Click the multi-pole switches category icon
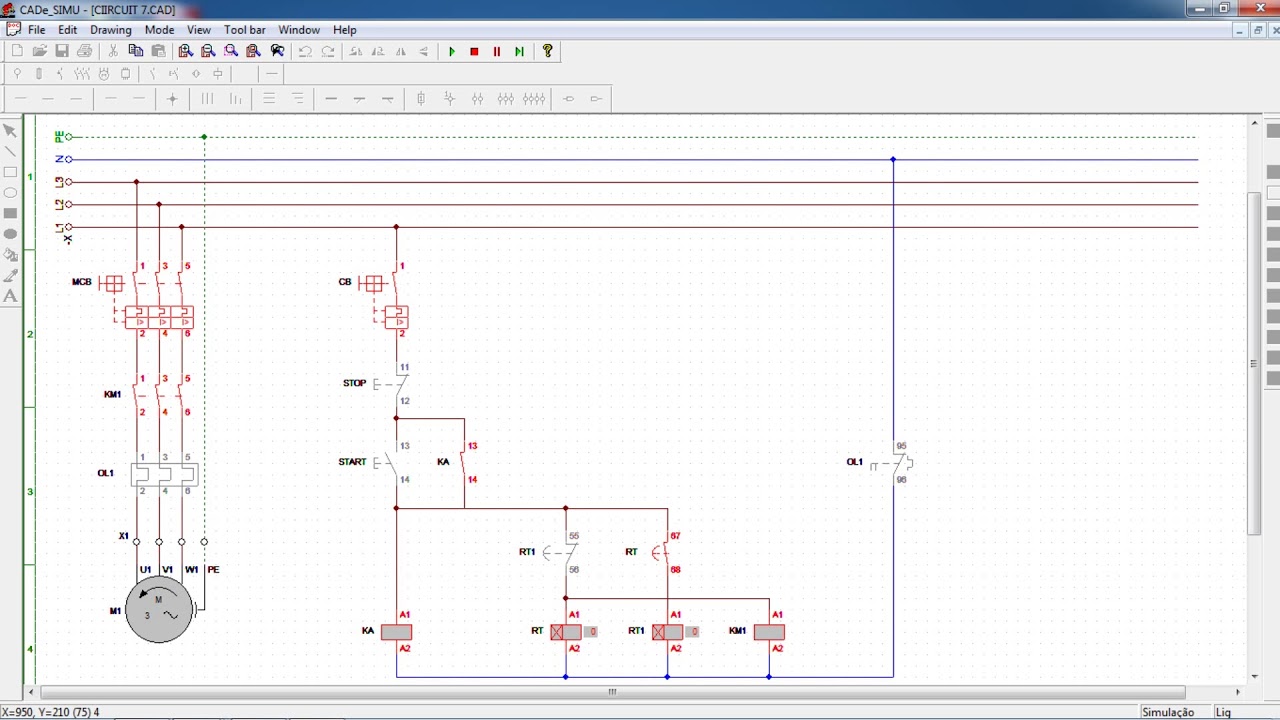The image size is (1280, 720). (x=82, y=74)
